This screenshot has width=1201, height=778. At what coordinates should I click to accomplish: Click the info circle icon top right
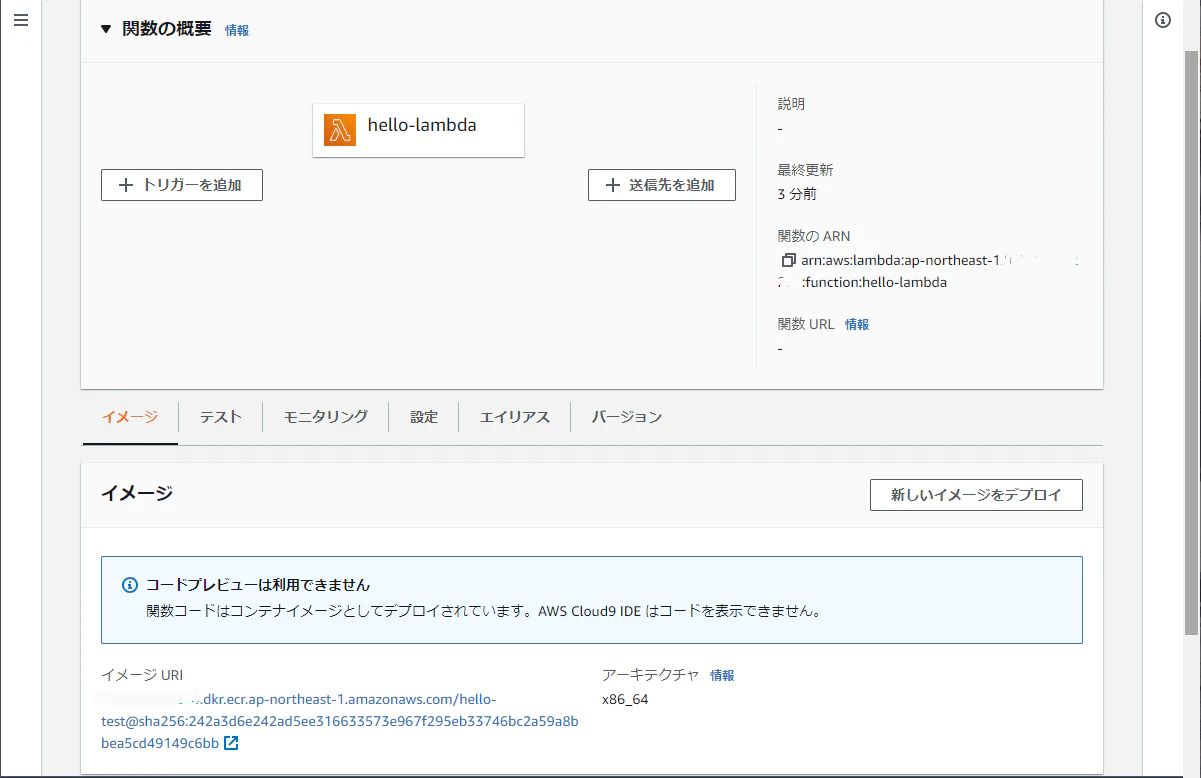click(1163, 19)
